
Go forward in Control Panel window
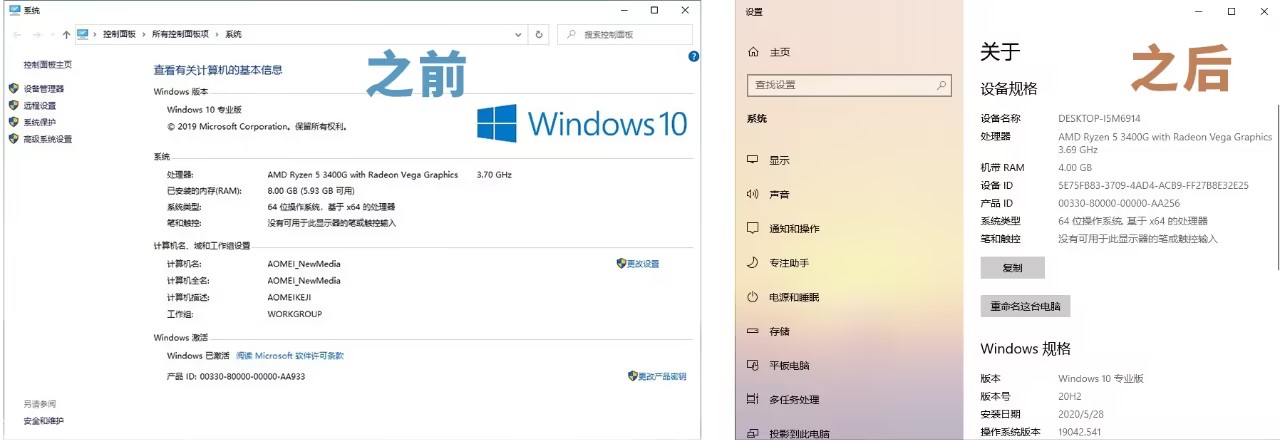click(x=37, y=34)
